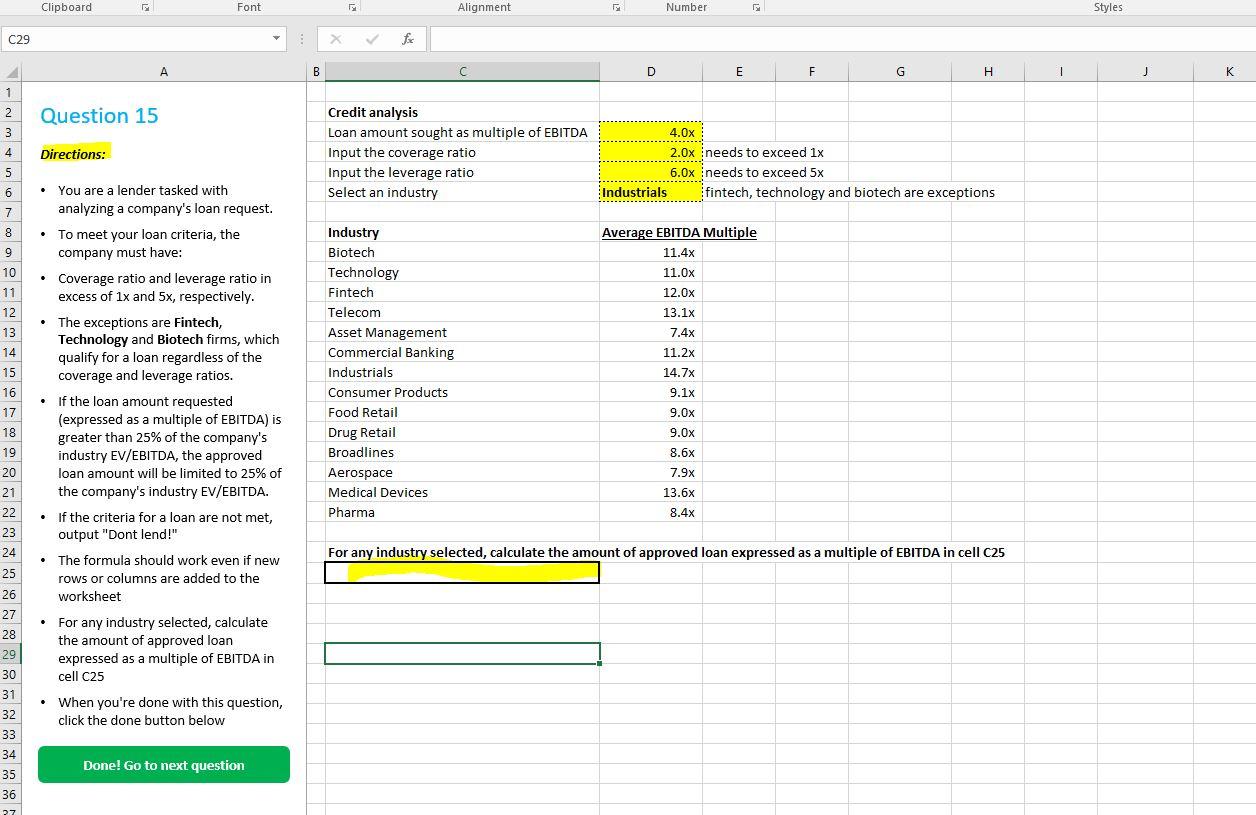Select the 4.0x loan amount cell
The height and width of the screenshot is (815, 1256).
click(651, 132)
